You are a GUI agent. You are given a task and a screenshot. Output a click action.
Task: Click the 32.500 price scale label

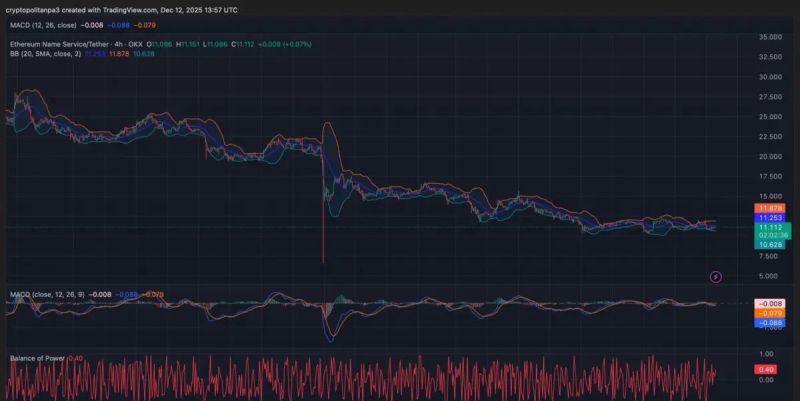click(770, 57)
